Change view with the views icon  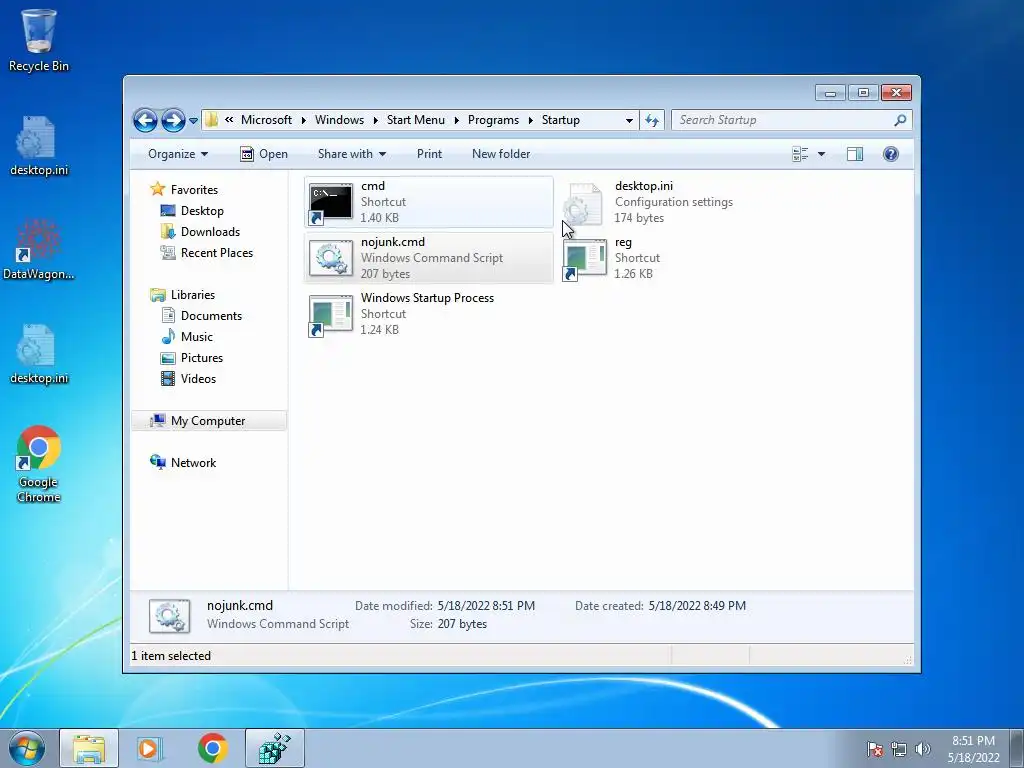pyautogui.click(x=800, y=154)
